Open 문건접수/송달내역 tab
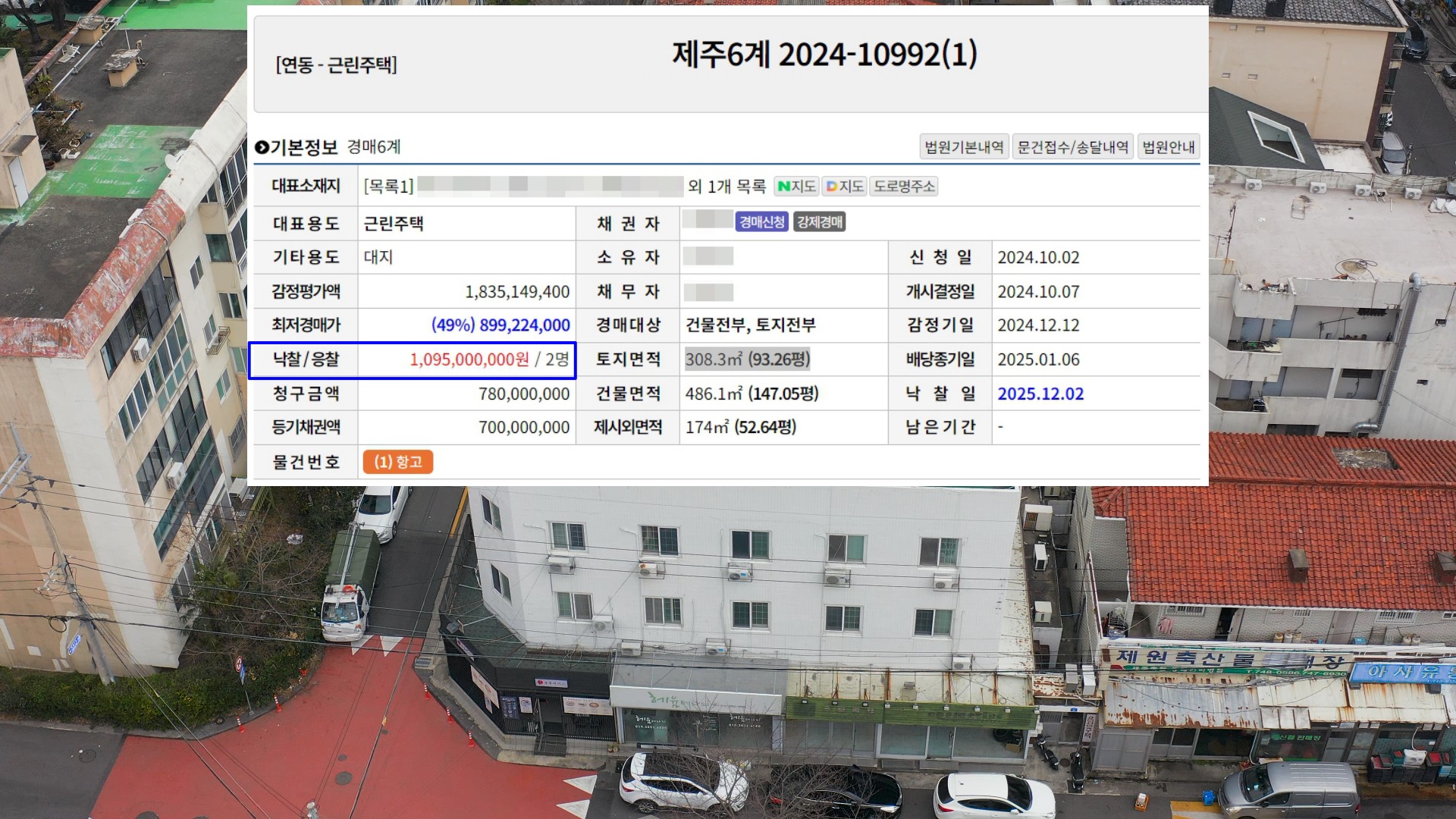This screenshot has height=819, width=1456. [x=1072, y=147]
